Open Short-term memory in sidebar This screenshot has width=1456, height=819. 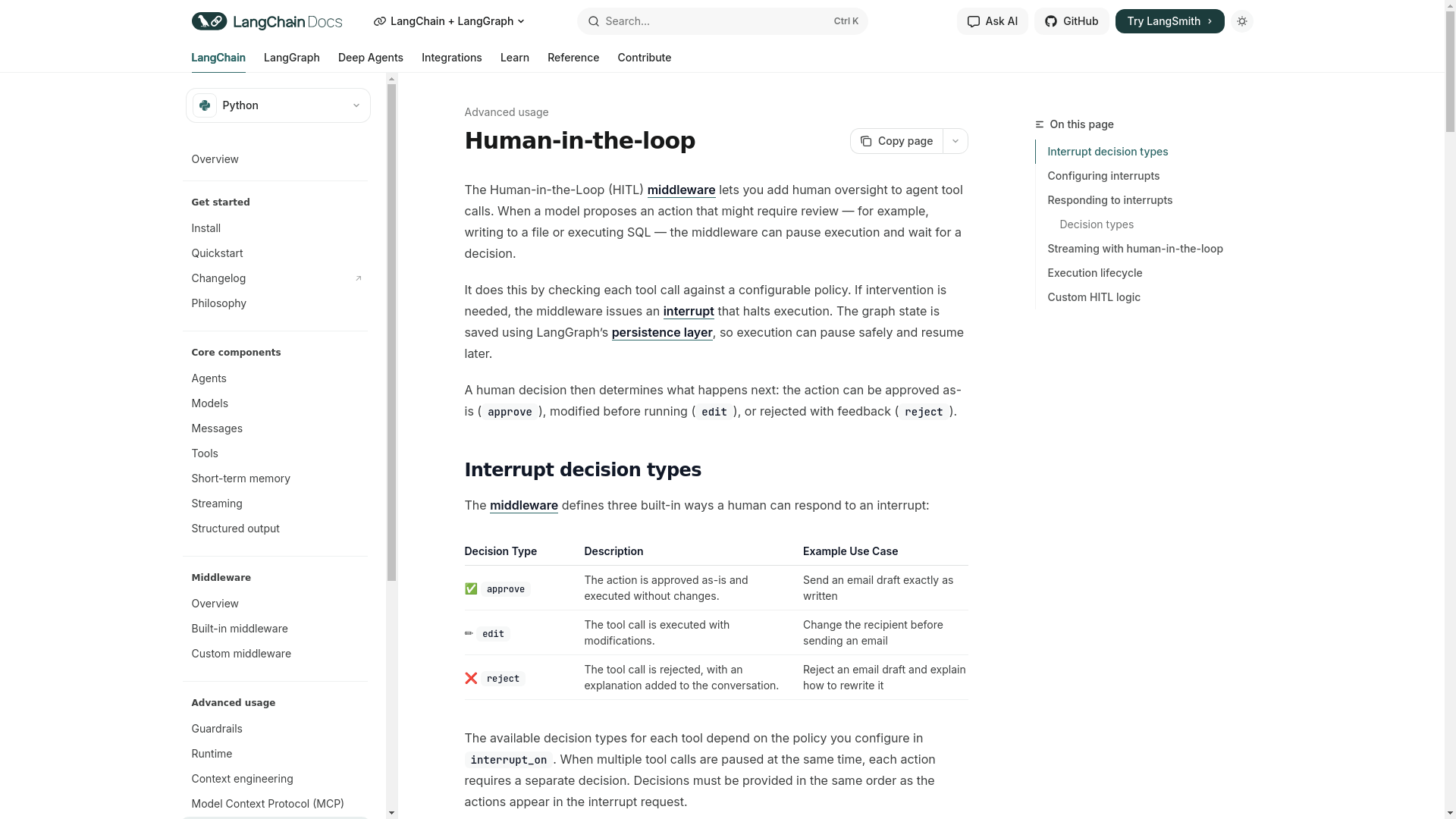click(275, 479)
